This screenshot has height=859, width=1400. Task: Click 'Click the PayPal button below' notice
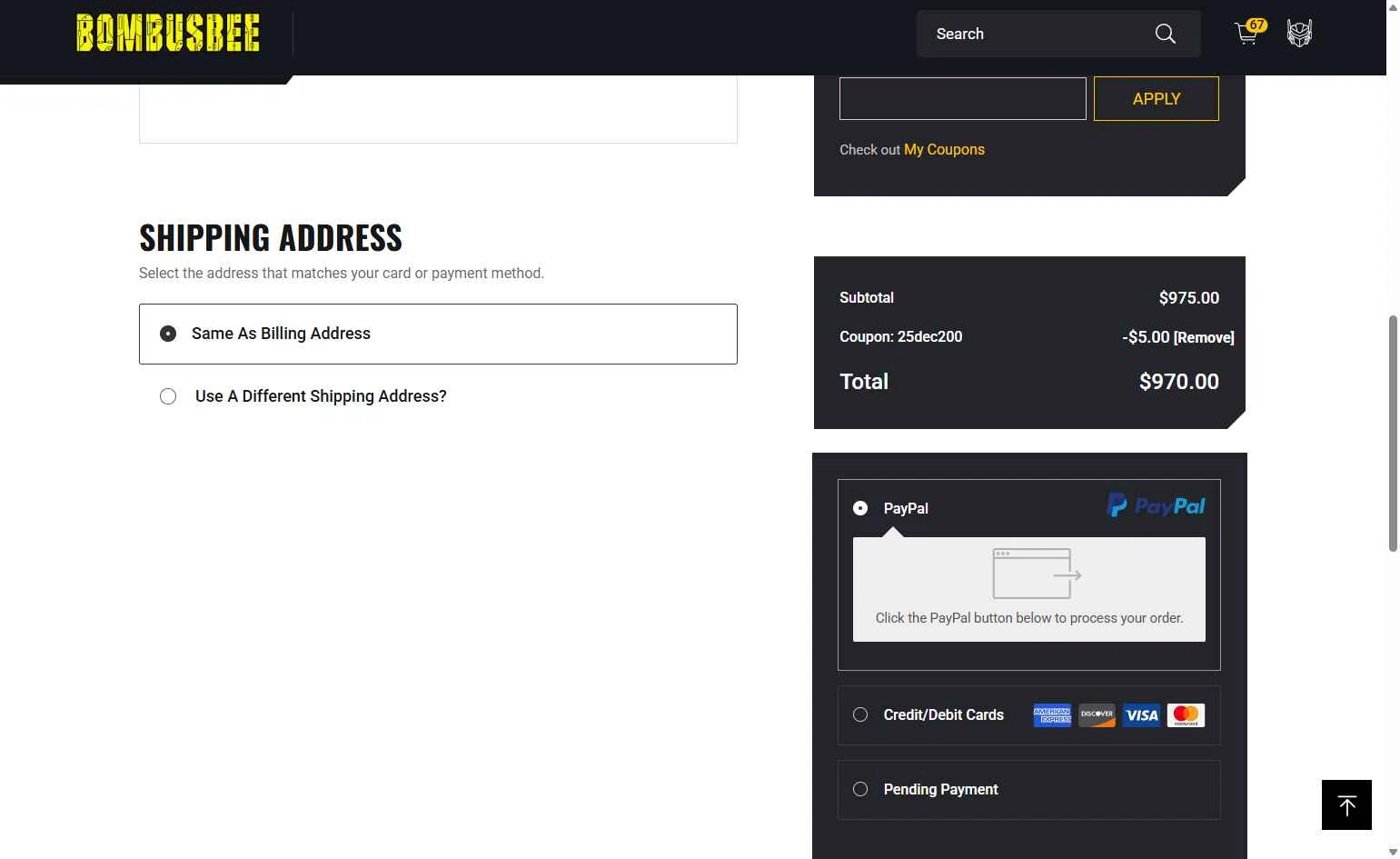(1029, 618)
